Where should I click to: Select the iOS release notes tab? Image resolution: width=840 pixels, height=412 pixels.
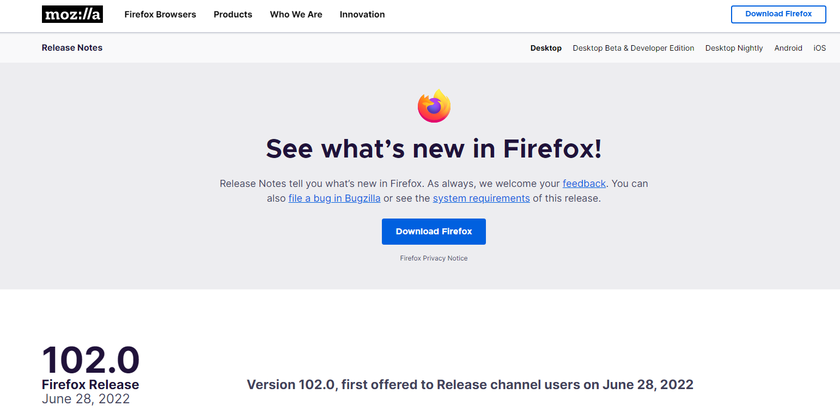(x=820, y=48)
